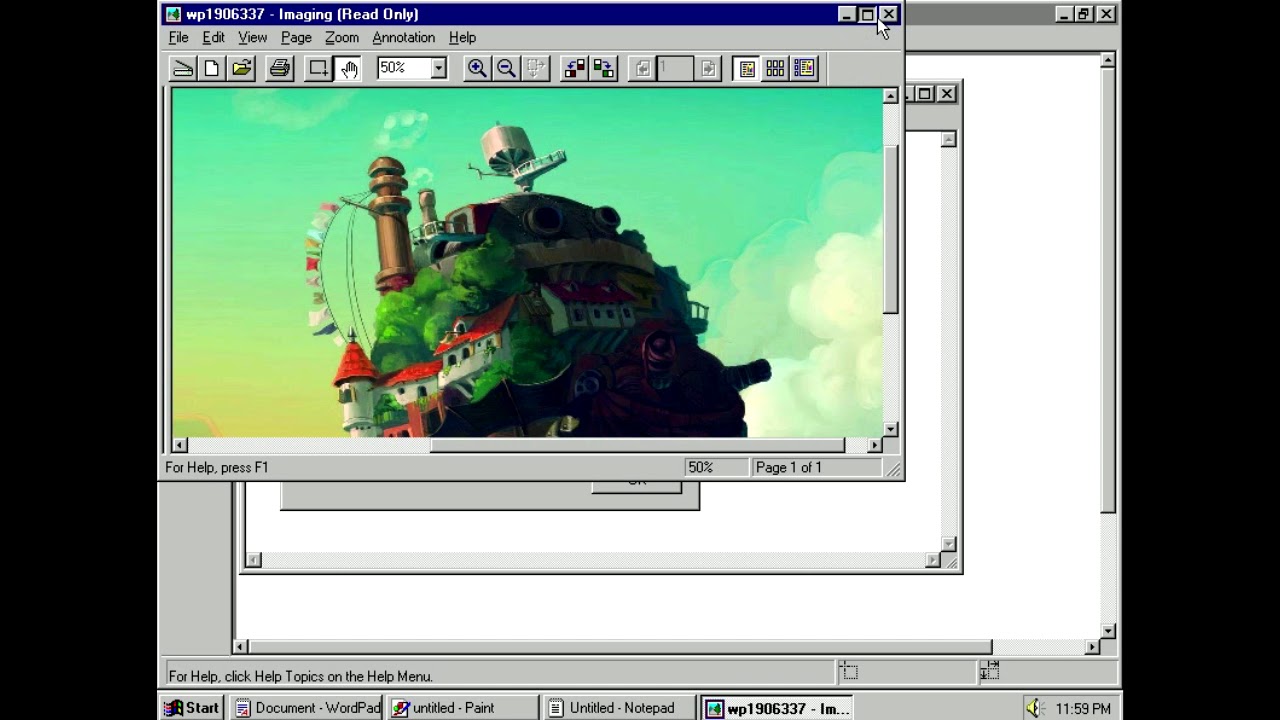
Task: Close the Imaging window
Action: (888, 14)
